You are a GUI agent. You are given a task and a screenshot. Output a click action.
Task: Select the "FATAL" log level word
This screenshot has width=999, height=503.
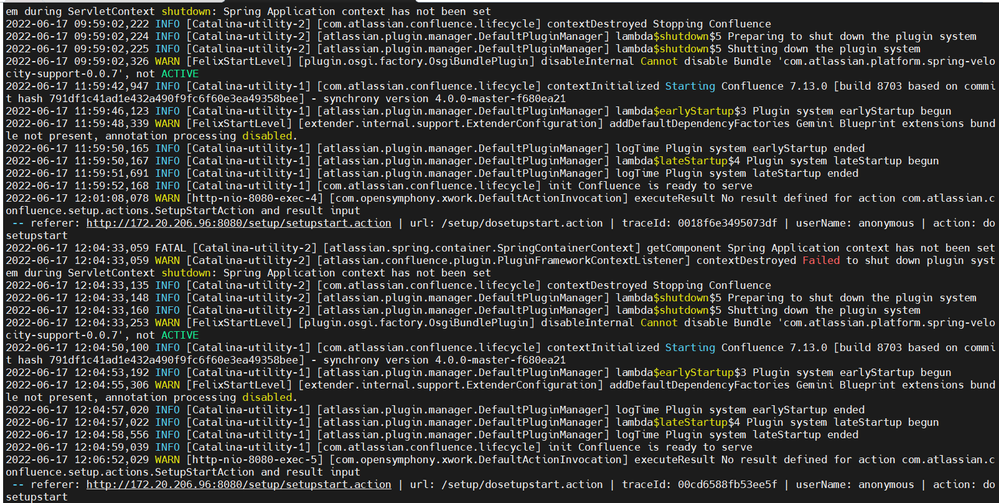(170, 248)
